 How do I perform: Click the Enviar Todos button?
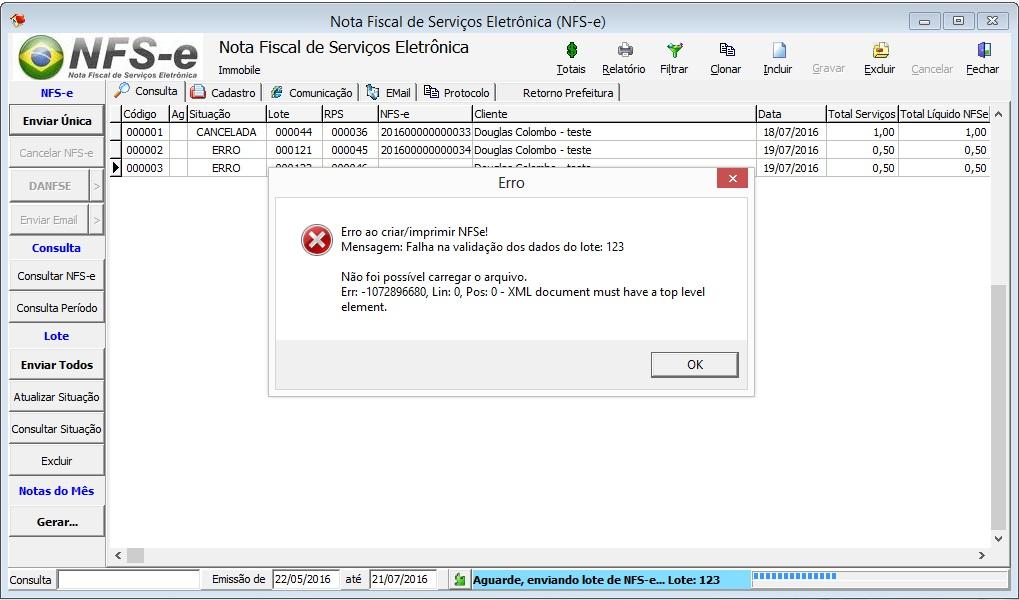57,365
